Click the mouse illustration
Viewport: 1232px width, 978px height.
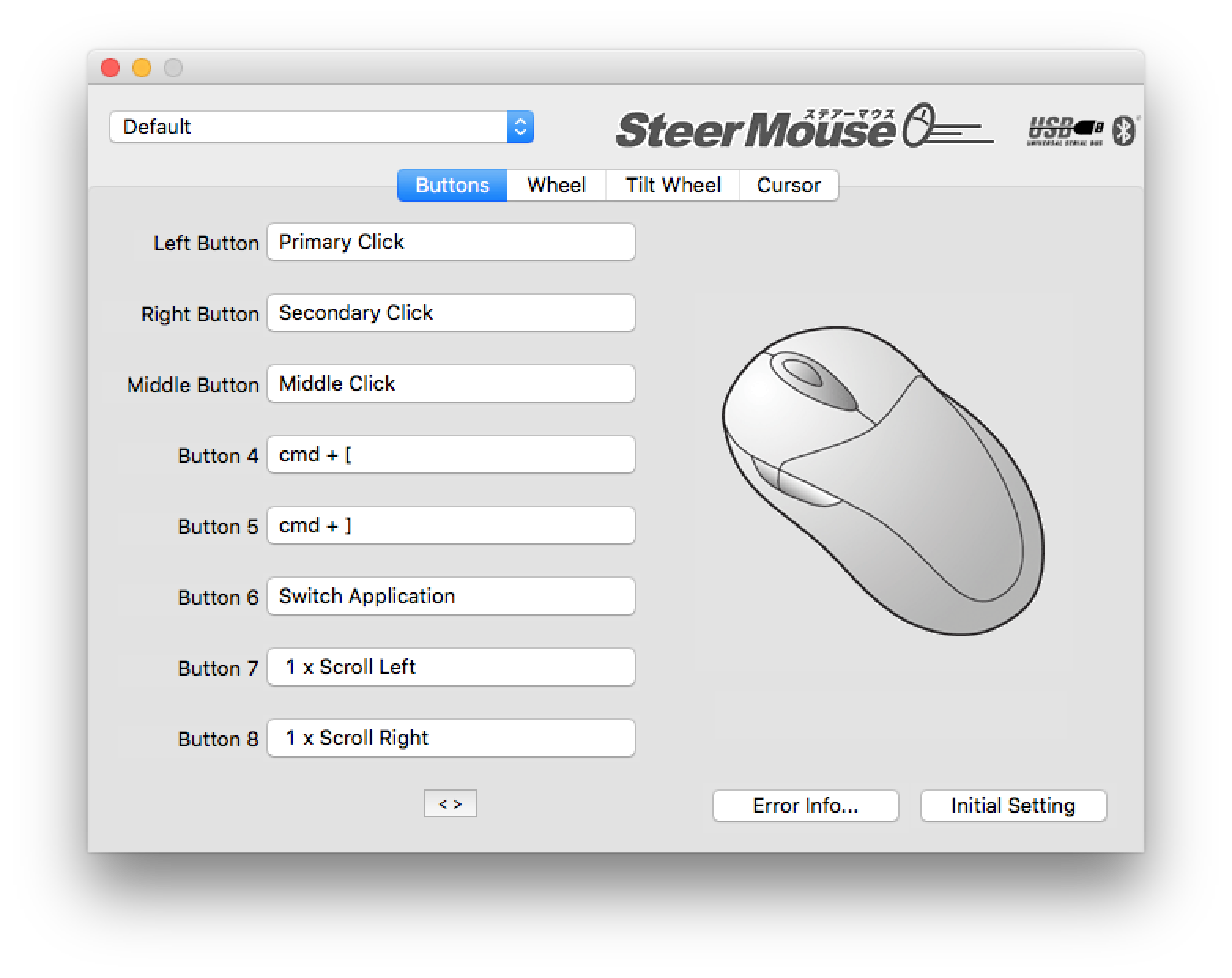(x=883, y=480)
